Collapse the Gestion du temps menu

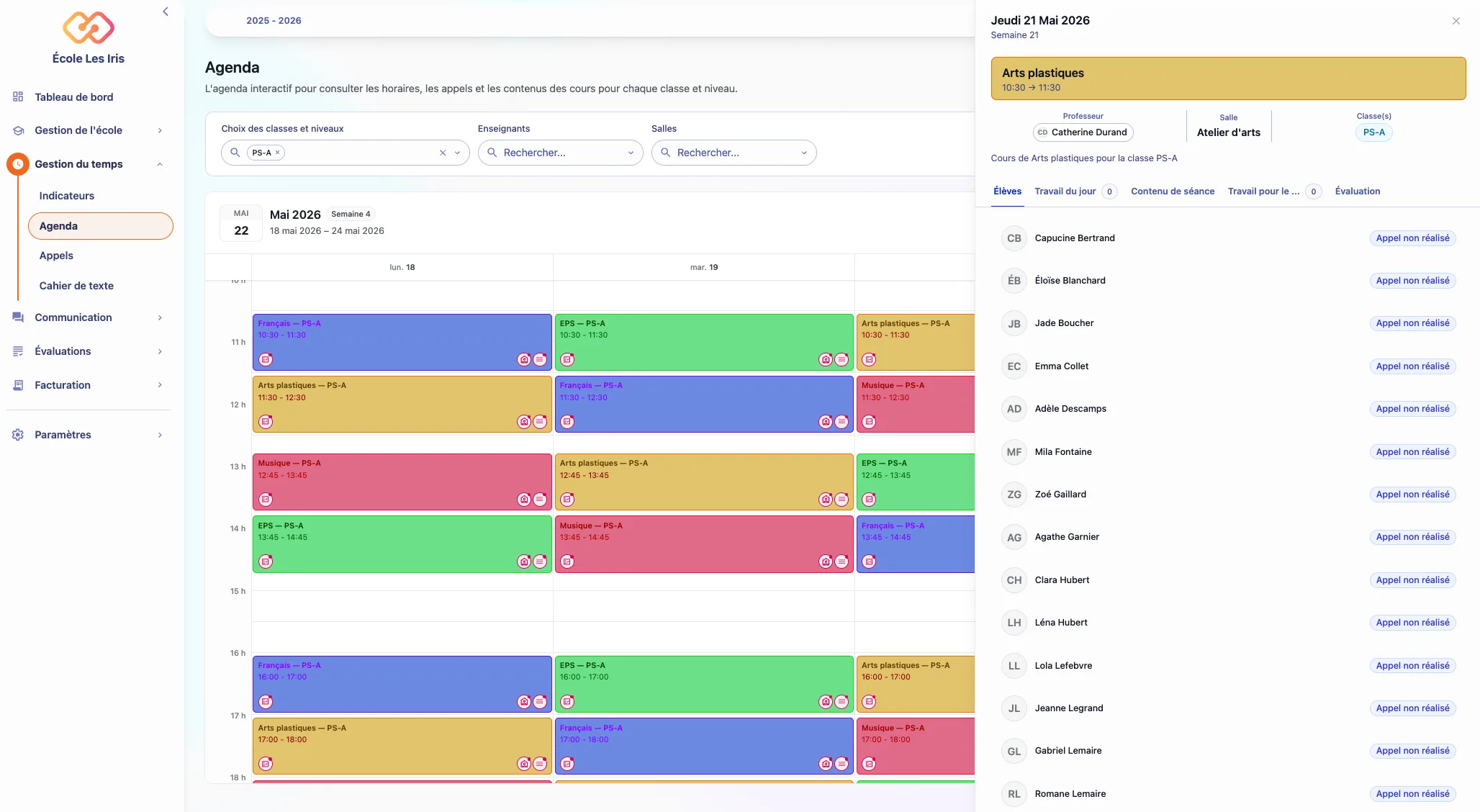coord(160,164)
